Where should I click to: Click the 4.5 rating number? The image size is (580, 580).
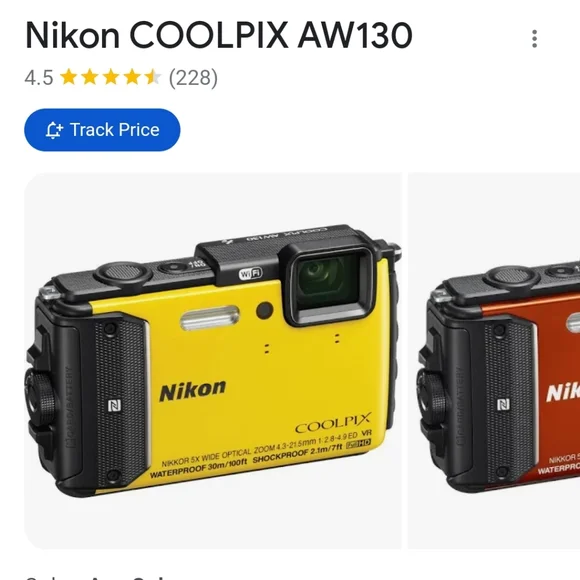point(39,78)
